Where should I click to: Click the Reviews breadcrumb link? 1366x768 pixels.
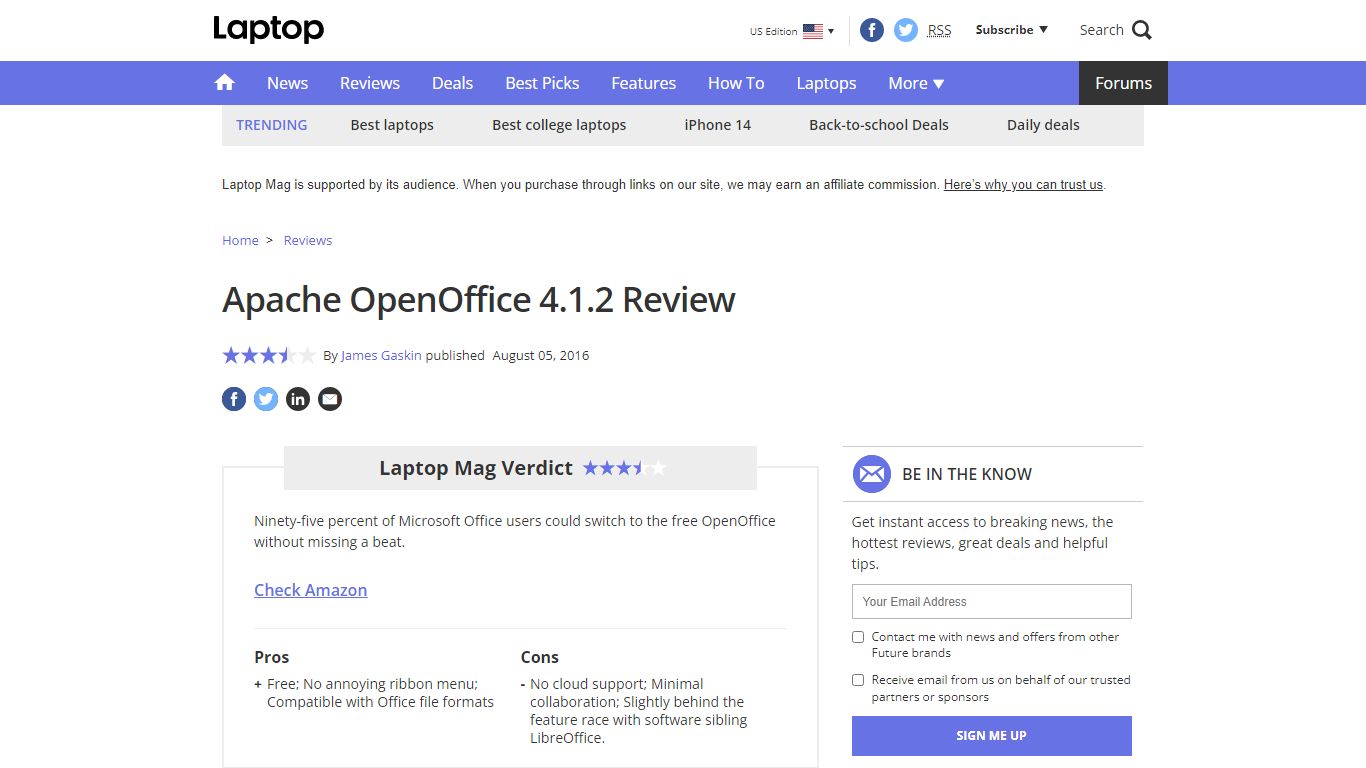click(x=308, y=240)
